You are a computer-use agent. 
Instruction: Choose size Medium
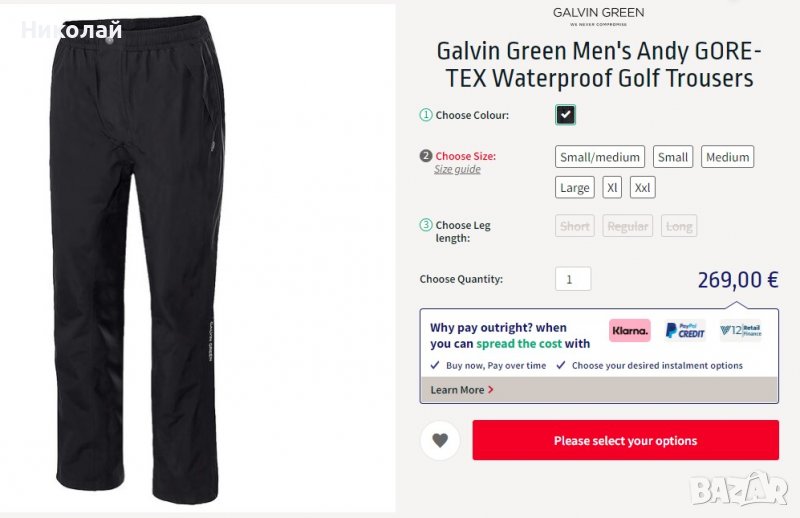tap(728, 157)
